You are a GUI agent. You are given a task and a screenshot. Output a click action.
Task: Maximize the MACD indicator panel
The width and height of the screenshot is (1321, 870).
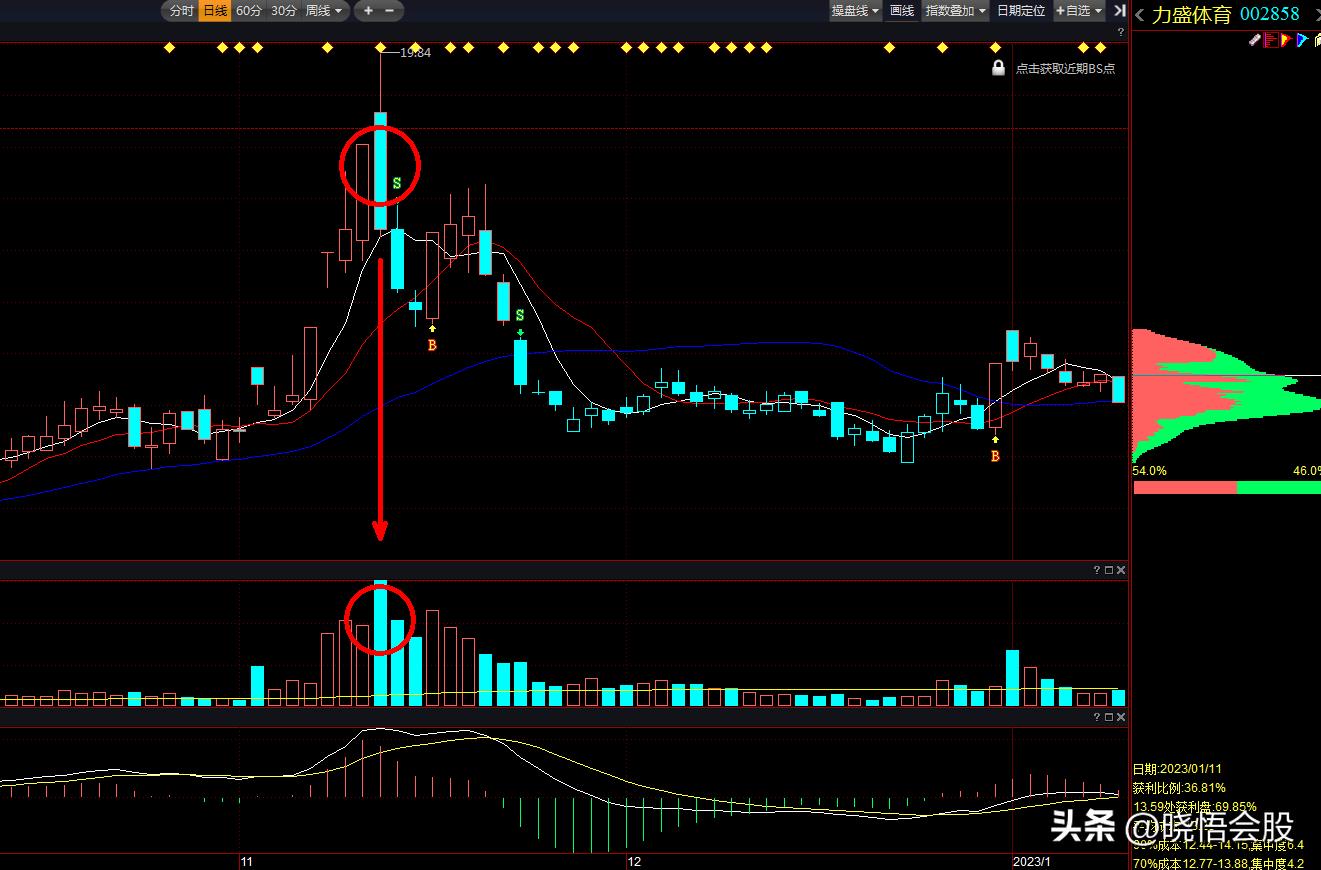coord(1109,717)
